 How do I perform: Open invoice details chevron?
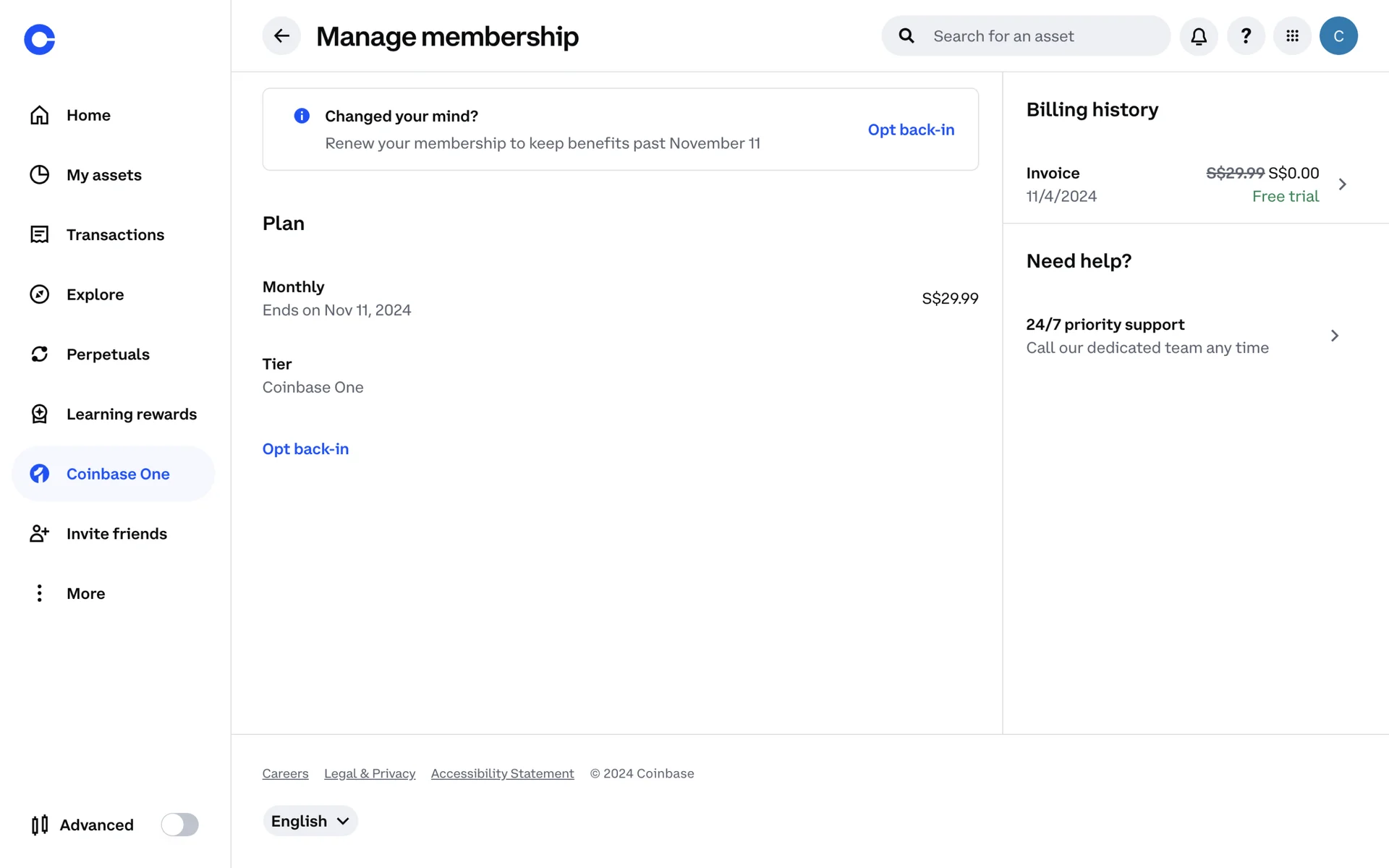[1342, 184]
